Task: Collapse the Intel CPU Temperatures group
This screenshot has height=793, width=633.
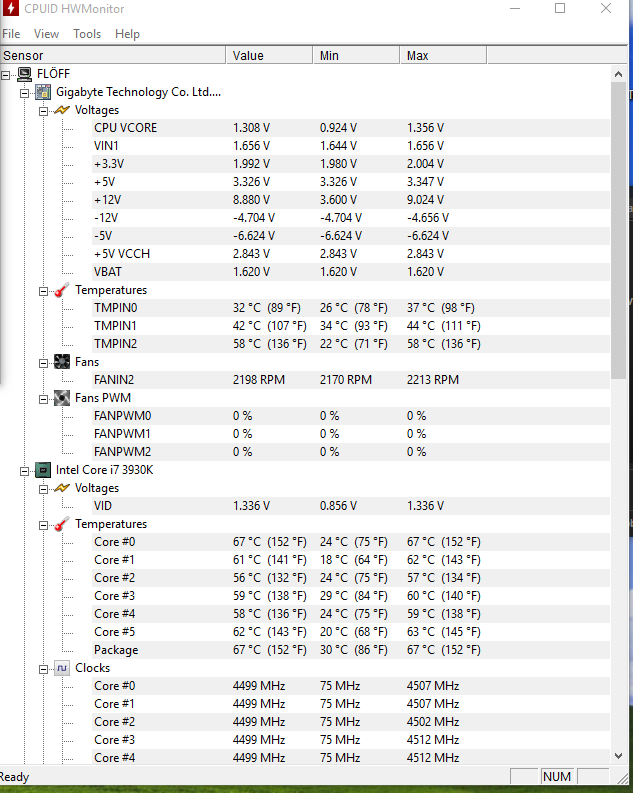Action: coord(43,525)
